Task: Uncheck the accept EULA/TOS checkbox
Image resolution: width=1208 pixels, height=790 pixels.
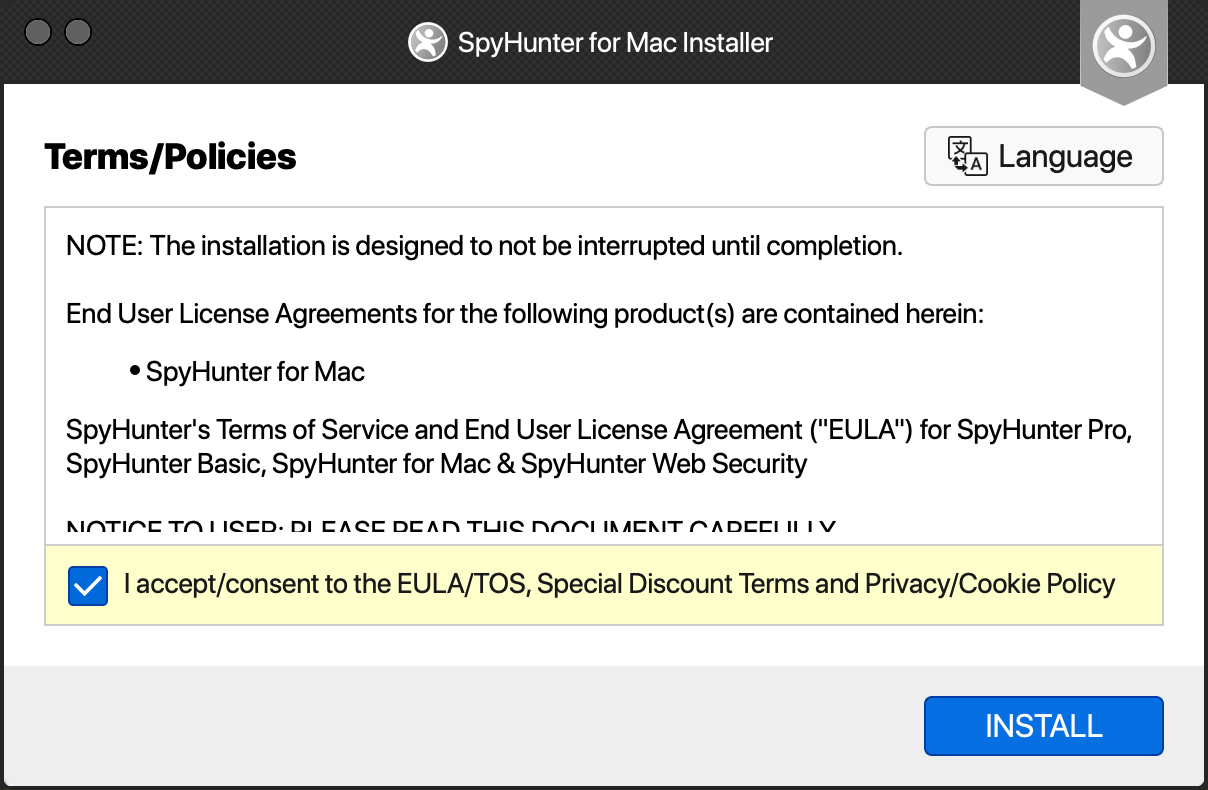Action: [88, 586]
